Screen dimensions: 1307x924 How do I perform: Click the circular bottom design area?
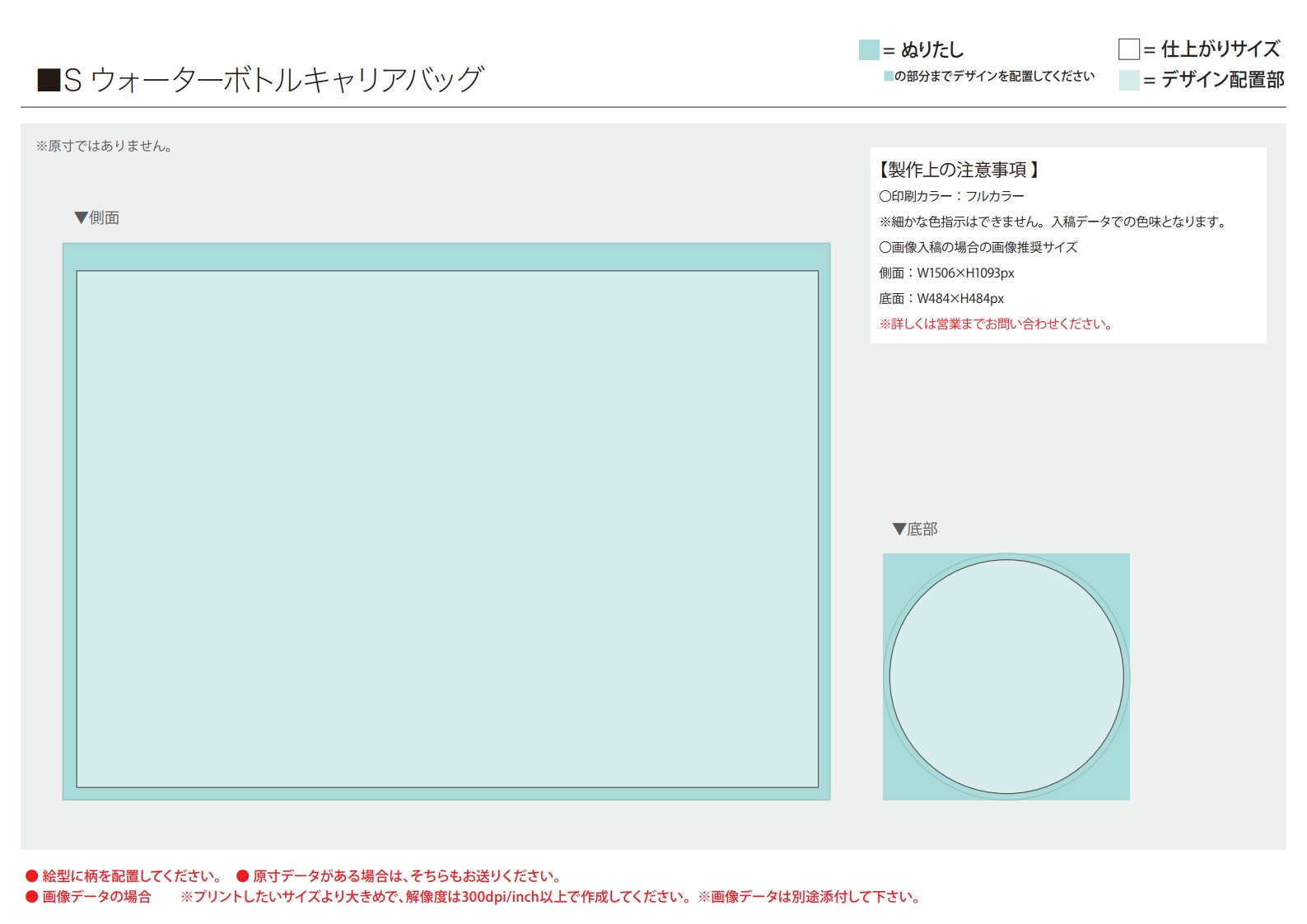point(1006,677)
